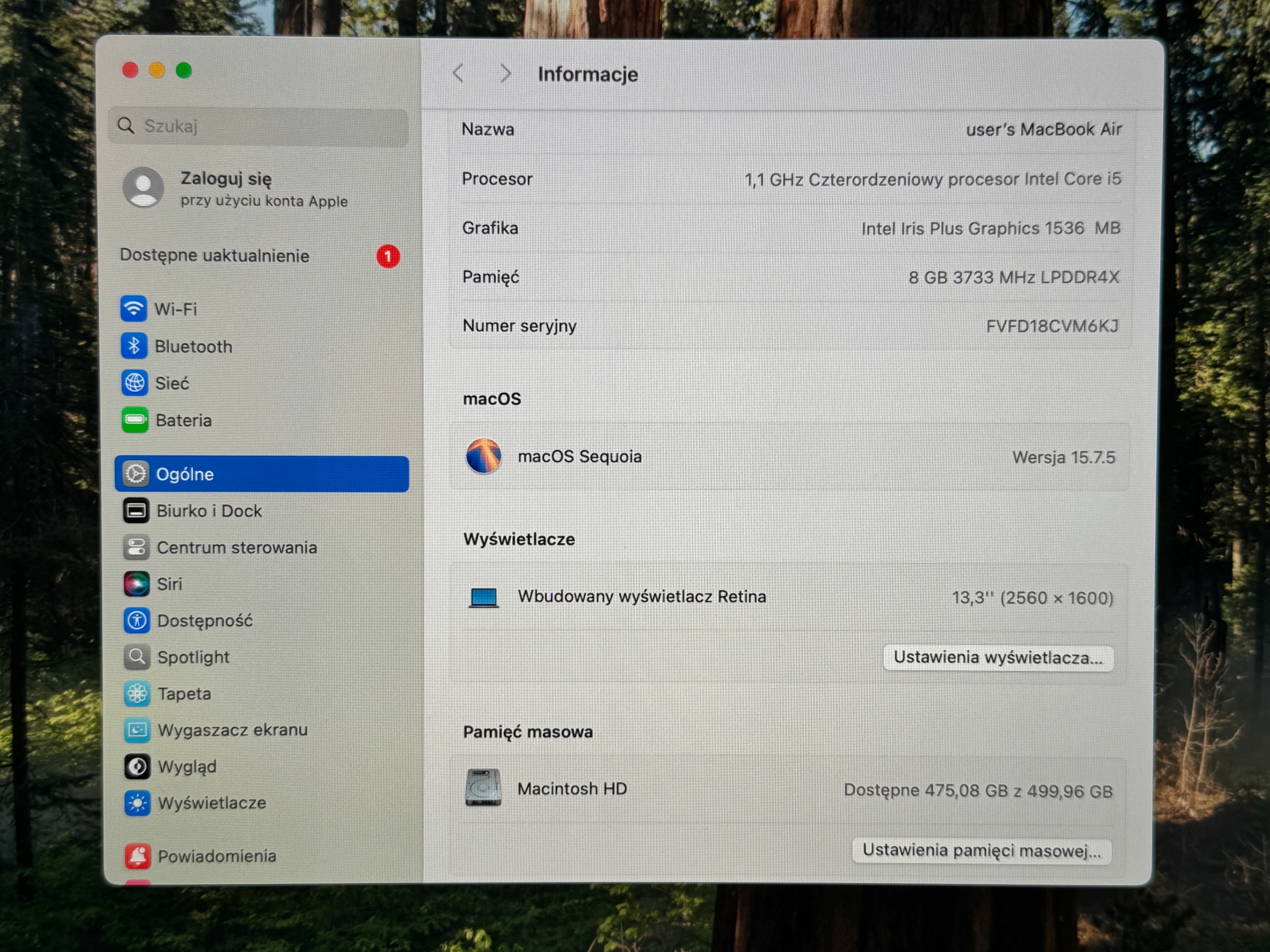Open the Bluetooth icon in sidebar

134,346
